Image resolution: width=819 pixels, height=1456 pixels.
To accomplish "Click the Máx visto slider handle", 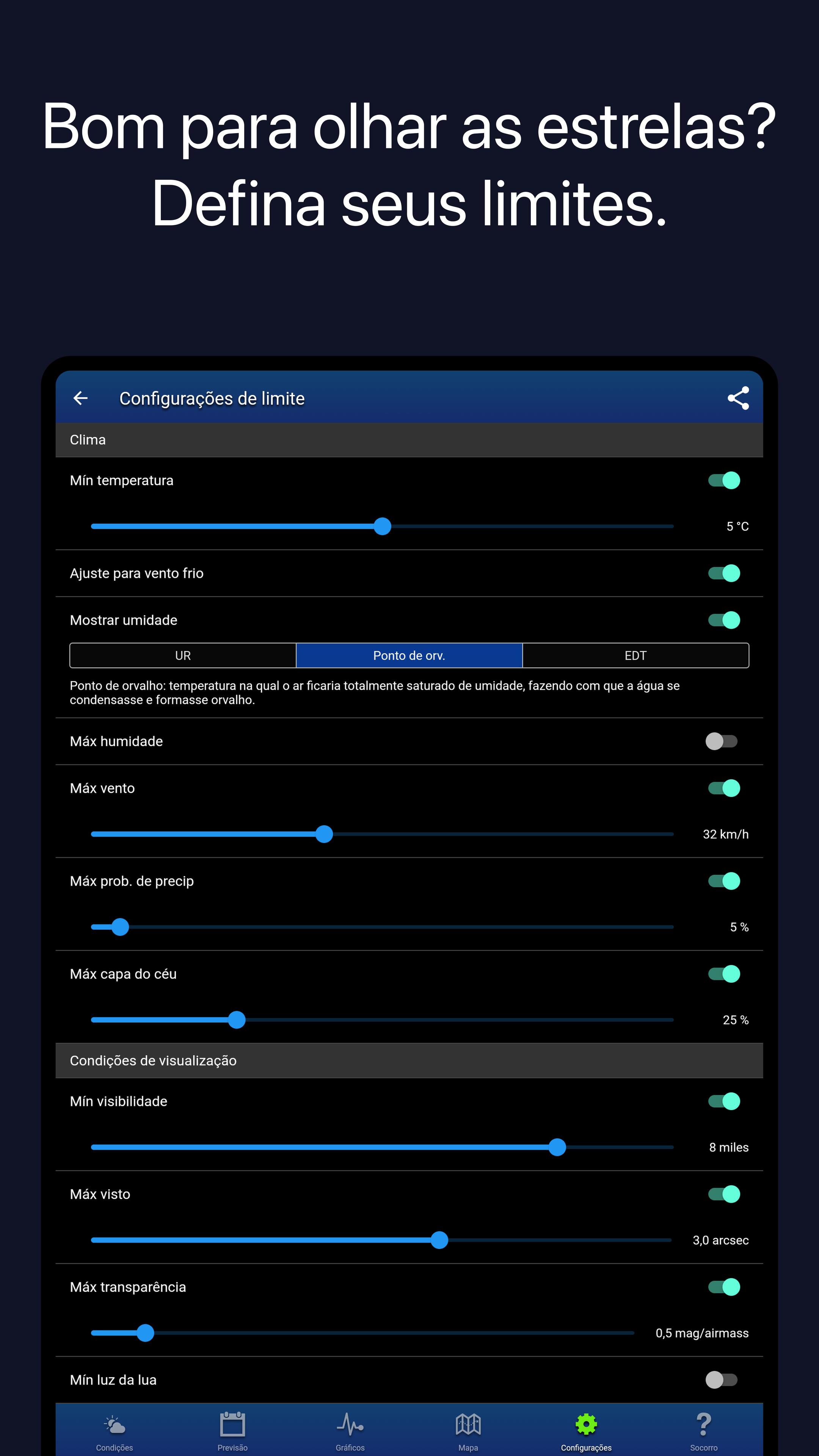I will (439, 1240).
